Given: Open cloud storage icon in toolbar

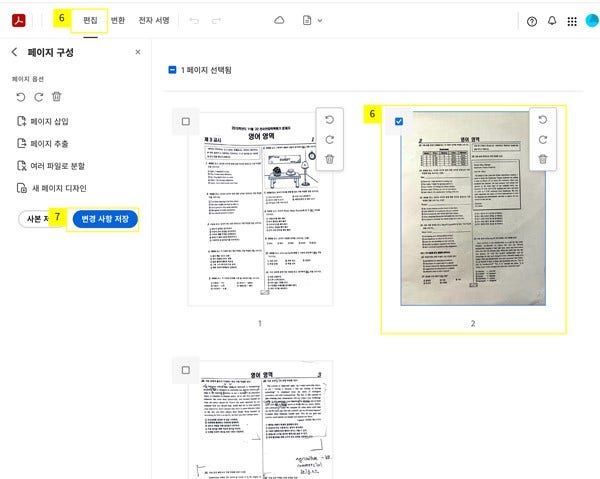Looking at the screenshot, I should click(279, 20).
